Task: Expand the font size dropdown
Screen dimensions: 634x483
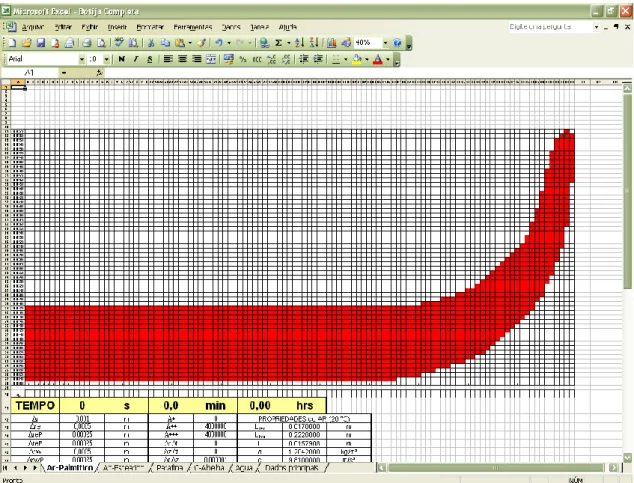Action: tap(106, 59)
